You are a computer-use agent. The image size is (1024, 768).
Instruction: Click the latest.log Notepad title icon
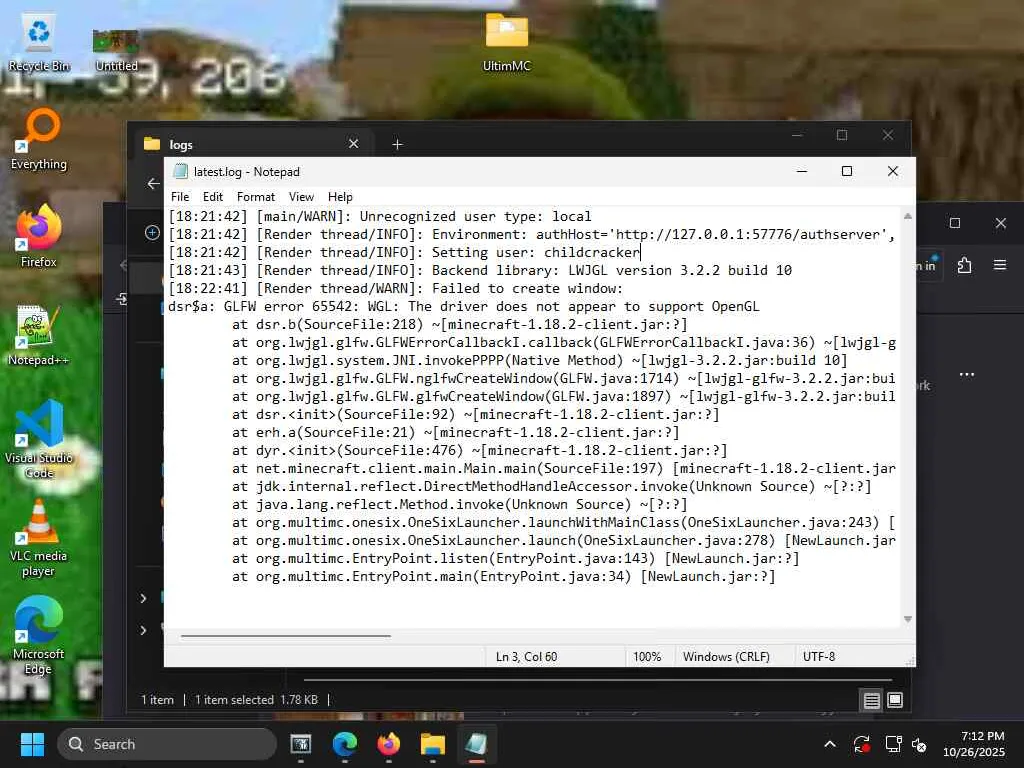(x=180, y=171)
